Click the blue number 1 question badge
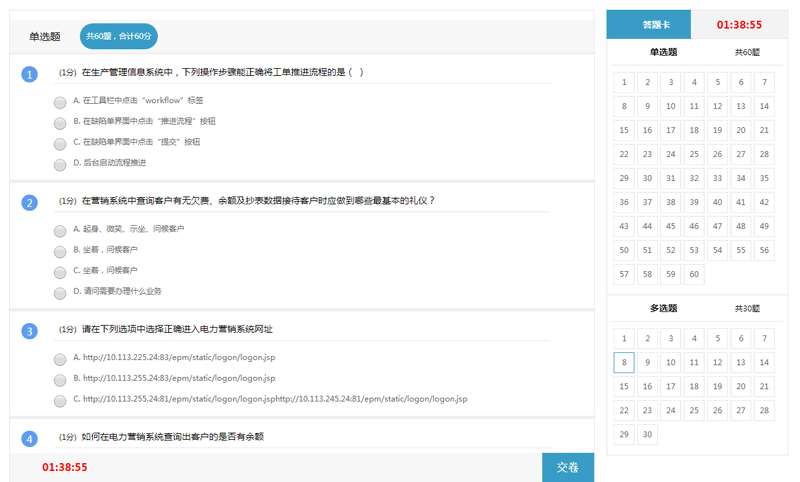This screenshot has width=800, height=482. (29, 74)
